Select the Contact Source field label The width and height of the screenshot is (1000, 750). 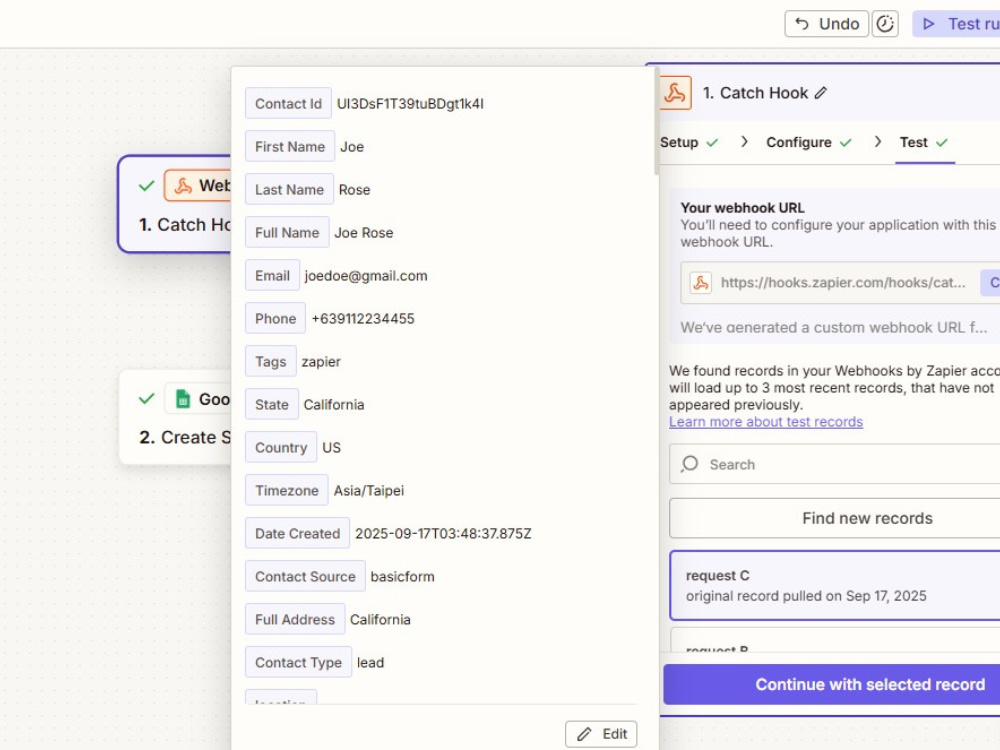305,577
